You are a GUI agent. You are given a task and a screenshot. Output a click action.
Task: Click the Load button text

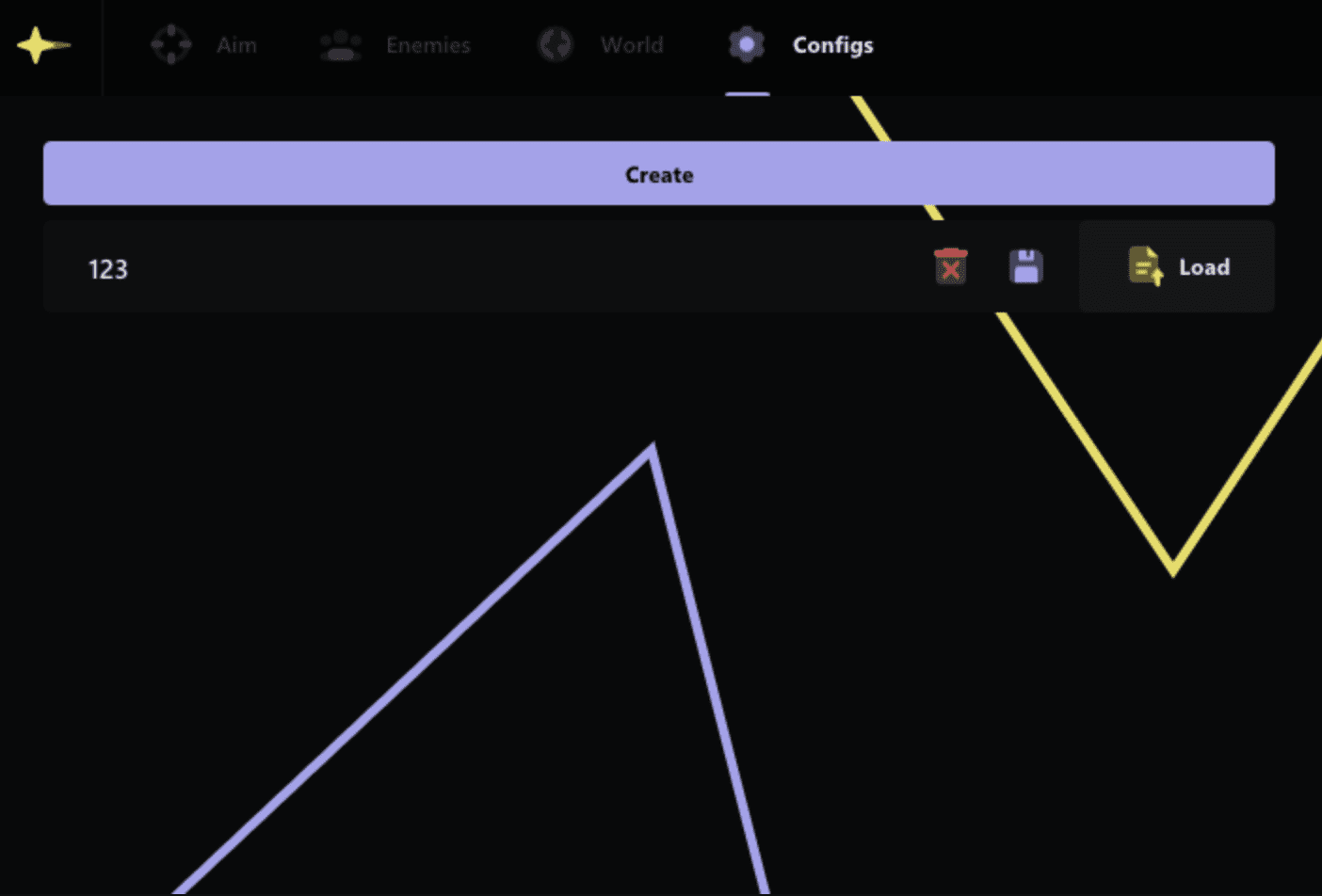coord(1204,267)
